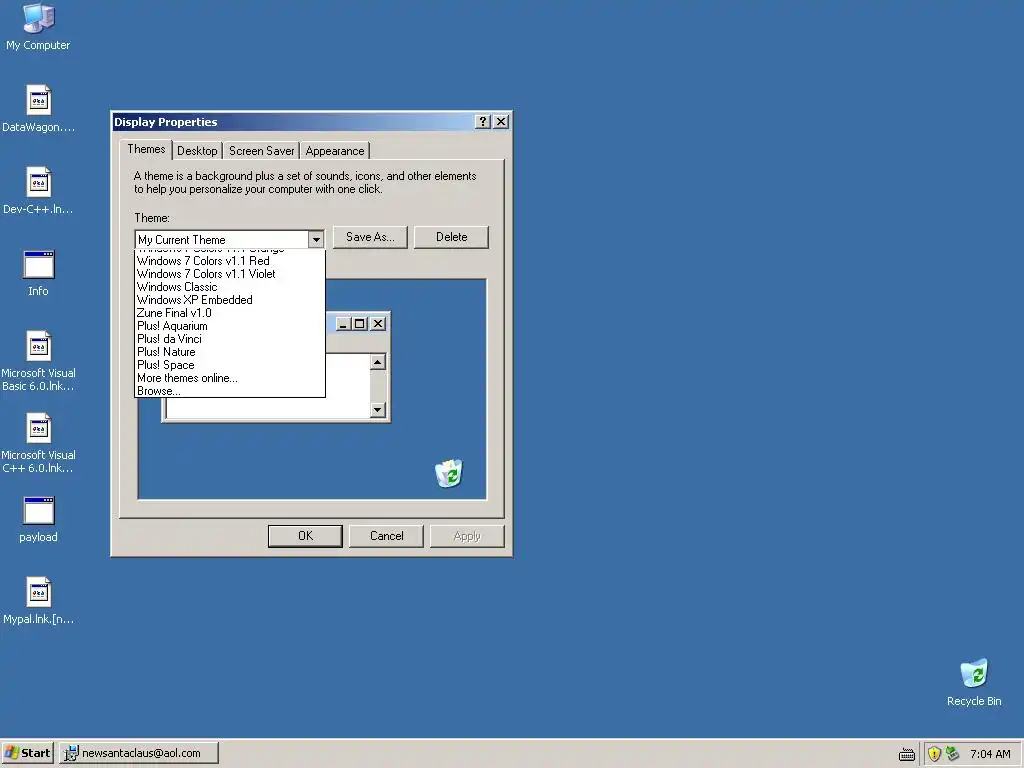Choose the Plus! da Vinci theme
This screenshot has height=768, width=1024.
pos(229,339)
